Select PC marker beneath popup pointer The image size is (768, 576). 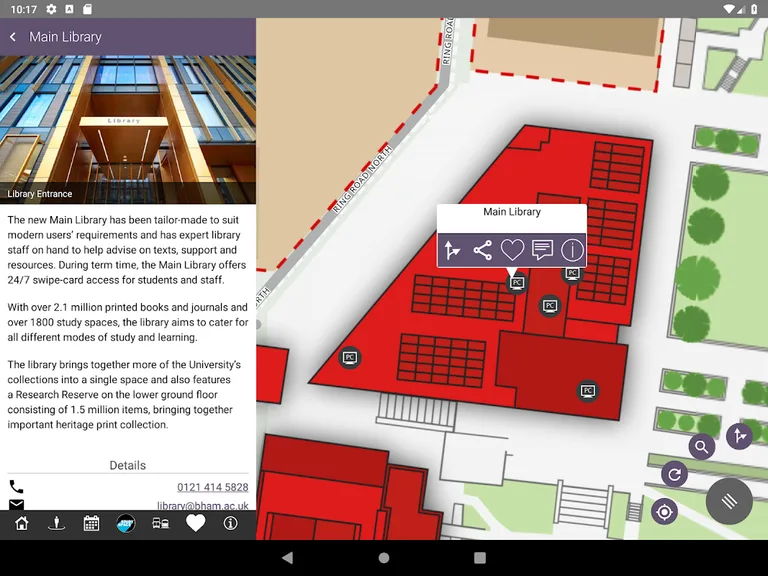click(x=517, y=283)
